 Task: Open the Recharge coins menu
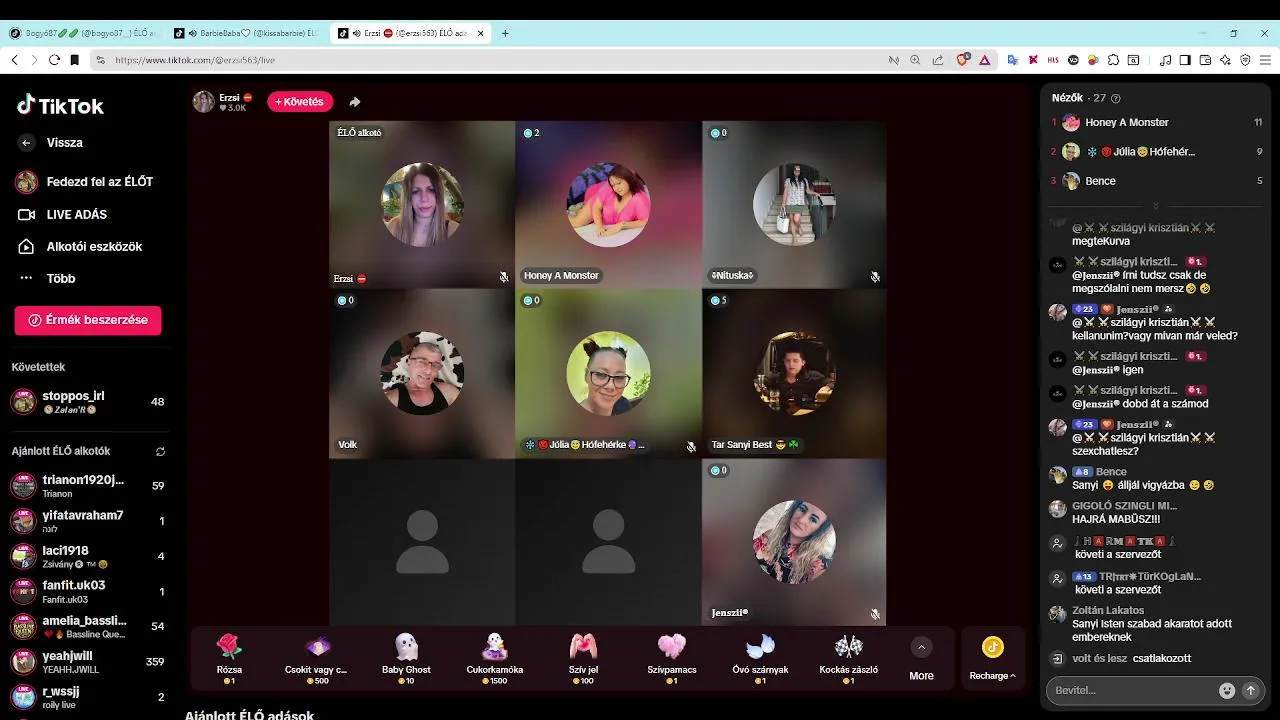tap(992, 658)
